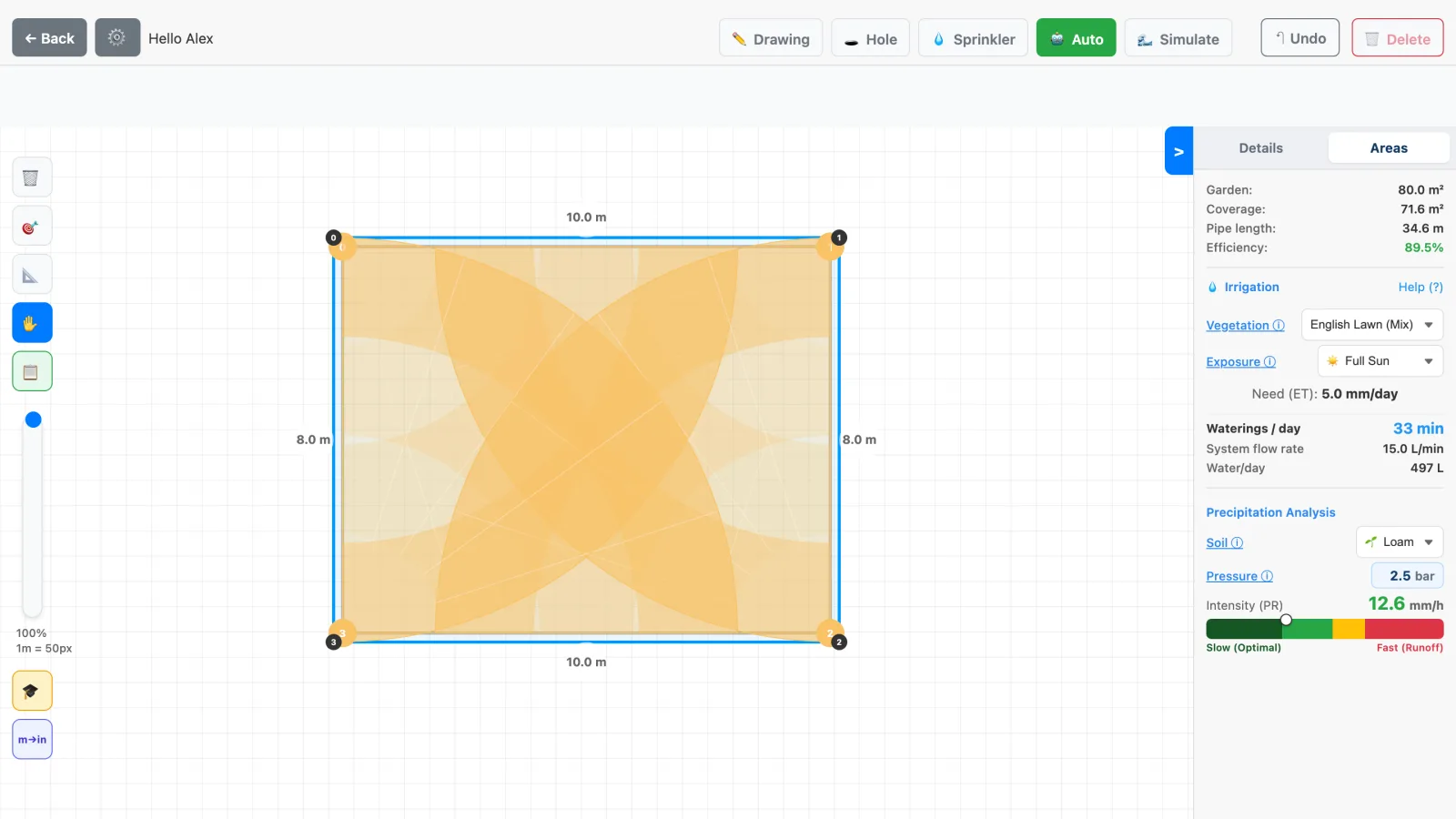The image size is (1456, 819).
Task: Click the top edge 10.0 m label
Action: click(x=586, y=217)
